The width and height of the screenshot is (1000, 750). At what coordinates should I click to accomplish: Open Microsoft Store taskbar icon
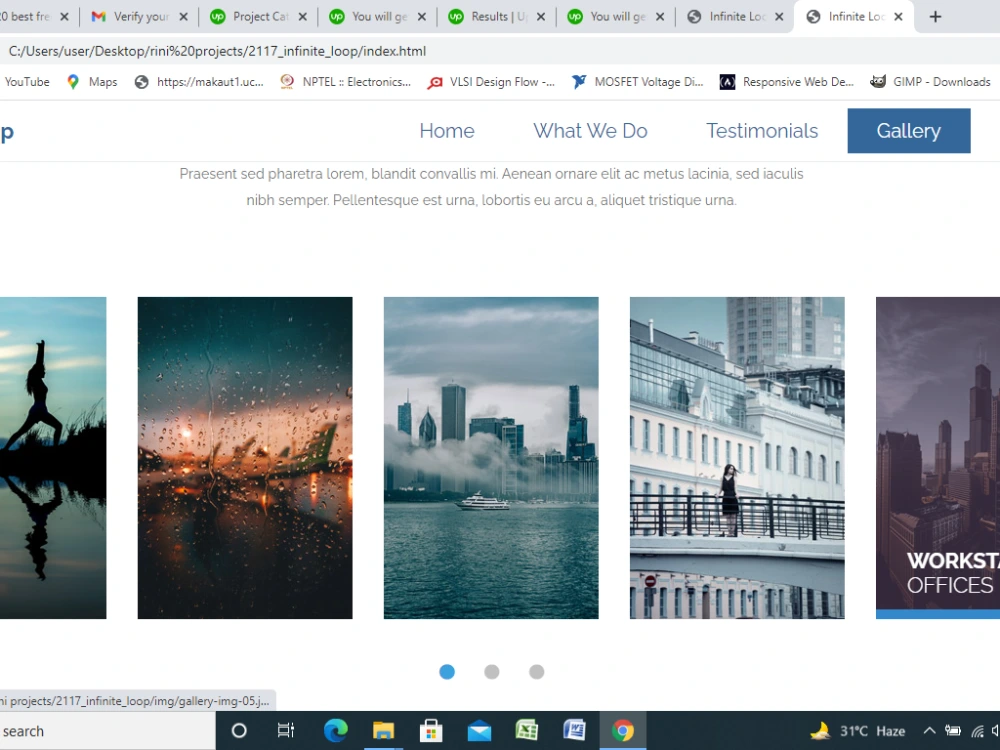coord(431,730)
